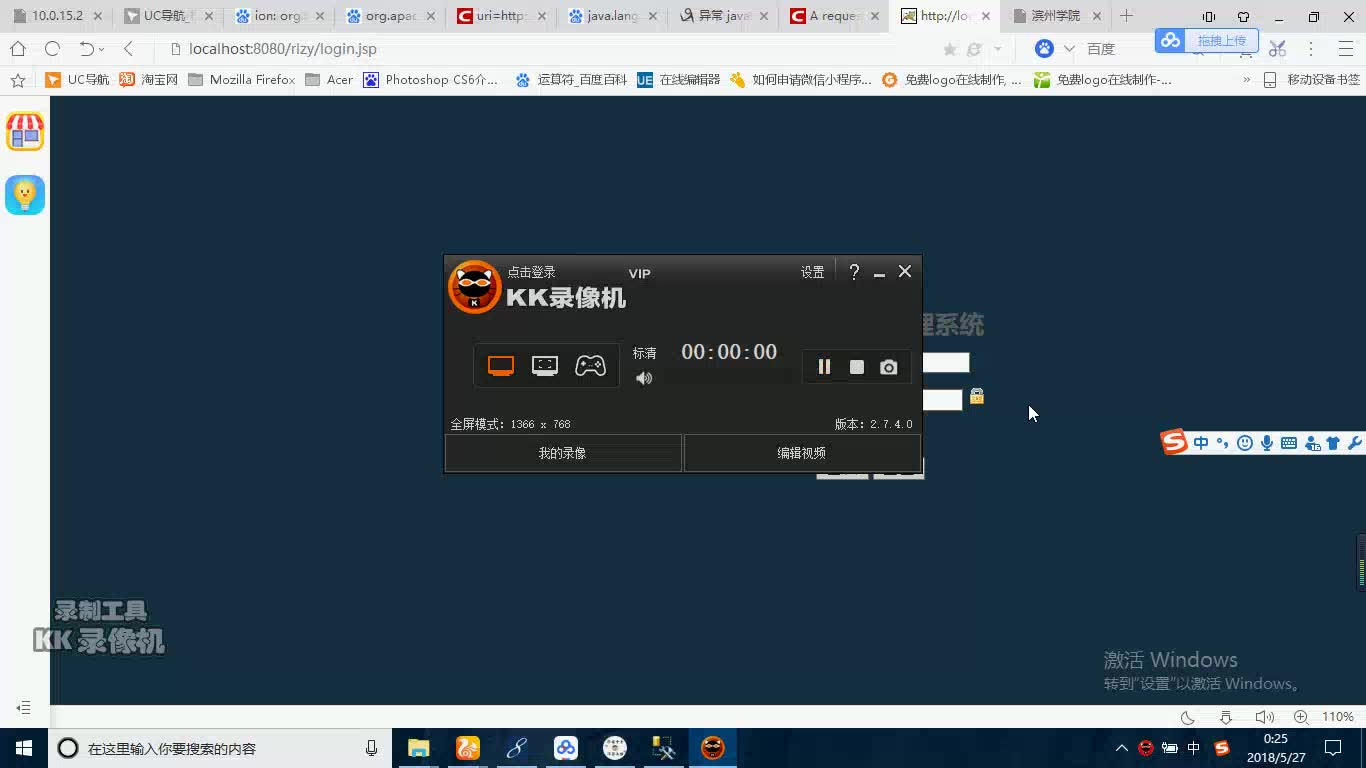Show hidden system tray icons
Viewport: 1366px width, 768px height.
1122,748
